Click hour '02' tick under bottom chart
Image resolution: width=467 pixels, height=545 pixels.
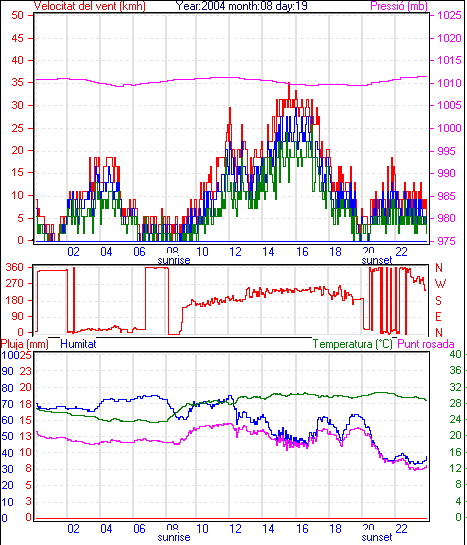73,529
